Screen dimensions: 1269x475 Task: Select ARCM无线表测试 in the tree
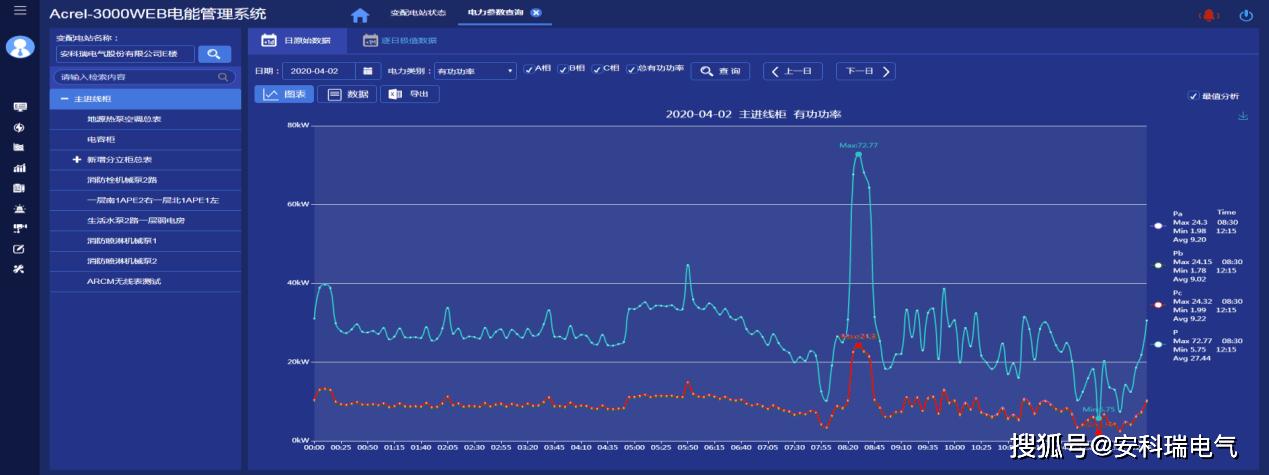point(145,281)
